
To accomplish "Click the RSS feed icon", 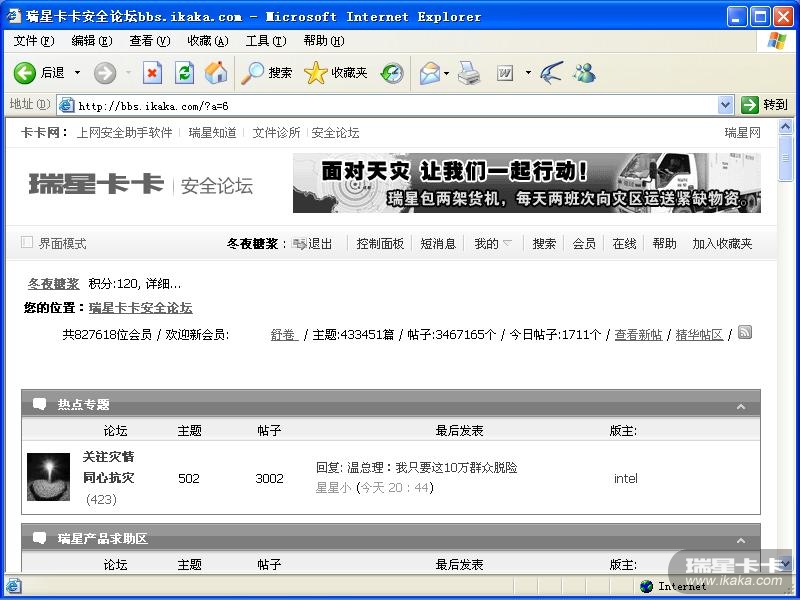I will click(745, 332).
